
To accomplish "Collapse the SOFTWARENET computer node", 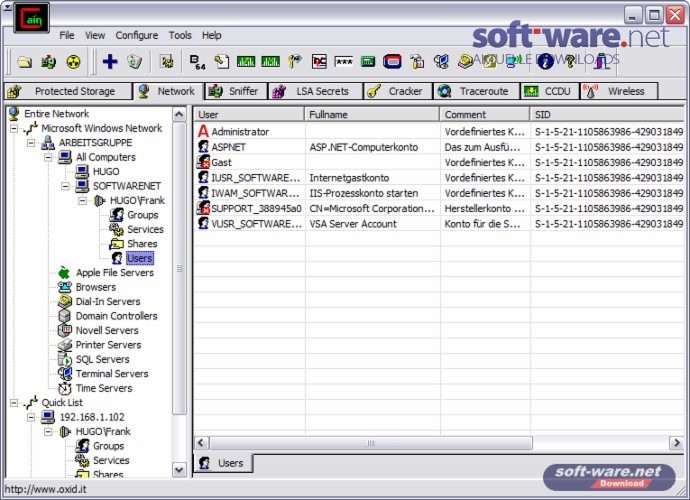I will point(65,186).
